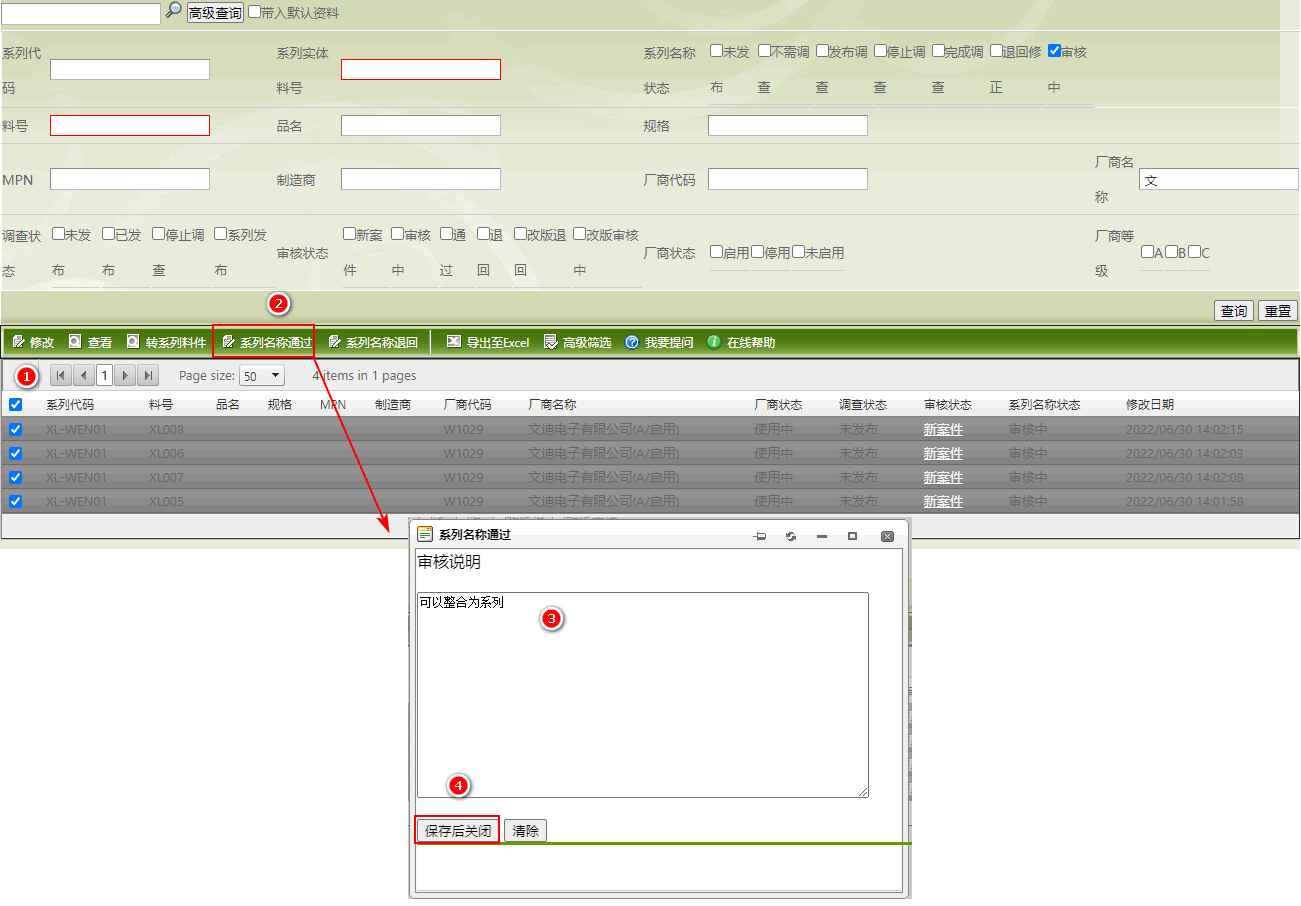This screenshot has width=1301, height=906.
Task: Click 修改日期 column header
Action: tap(1150, 405)
